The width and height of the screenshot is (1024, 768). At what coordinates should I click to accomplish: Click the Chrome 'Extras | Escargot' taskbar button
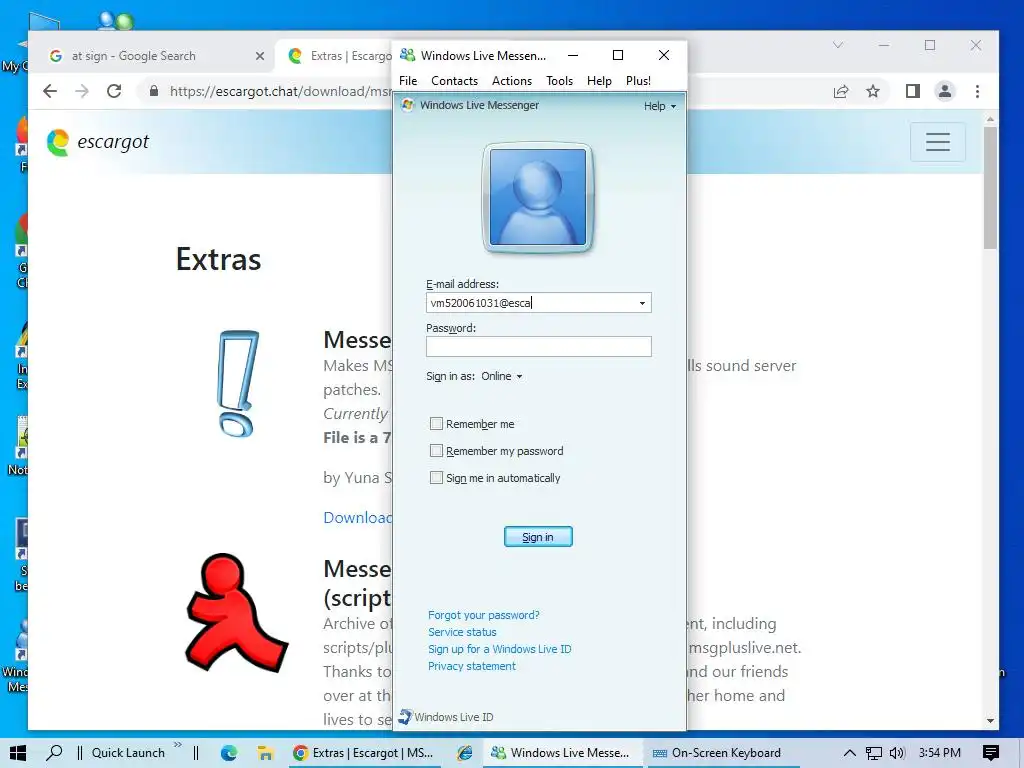pos(364,753)
